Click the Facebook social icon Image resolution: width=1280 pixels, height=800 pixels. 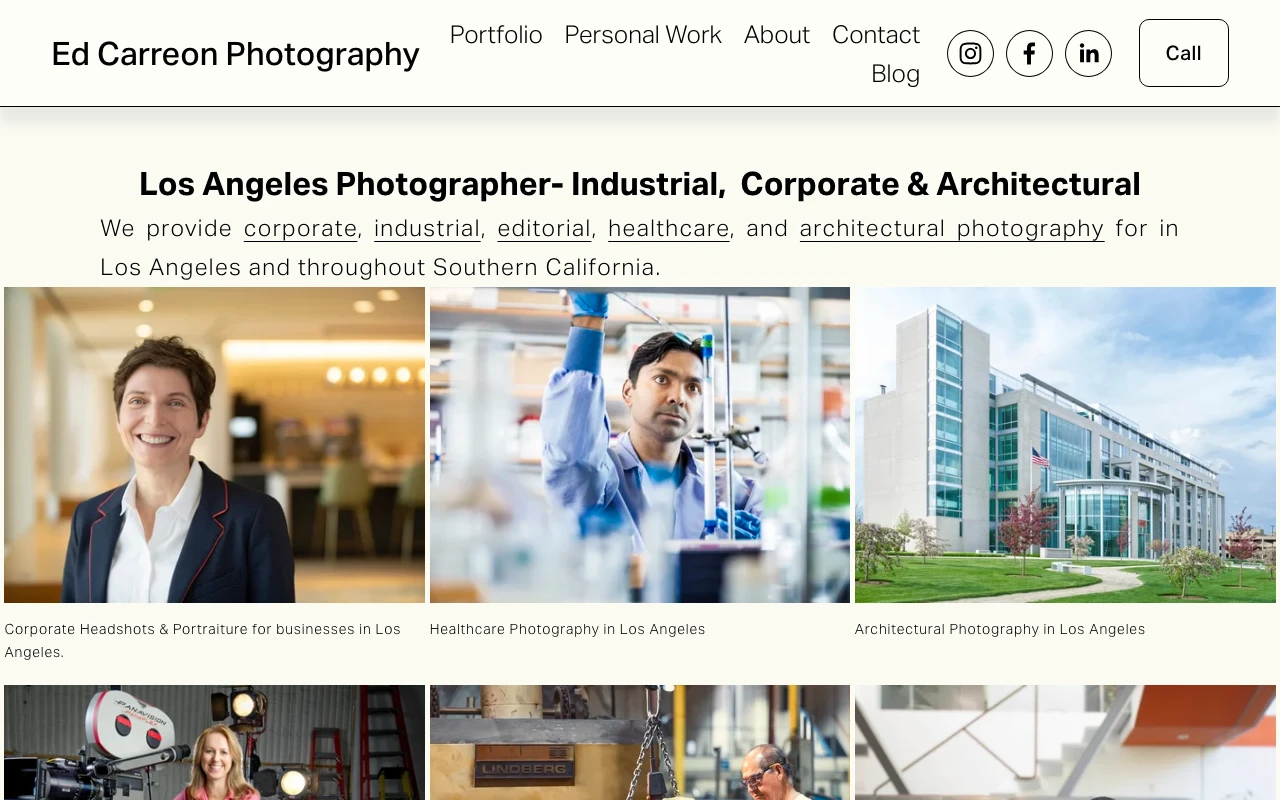click(1029, 54)
